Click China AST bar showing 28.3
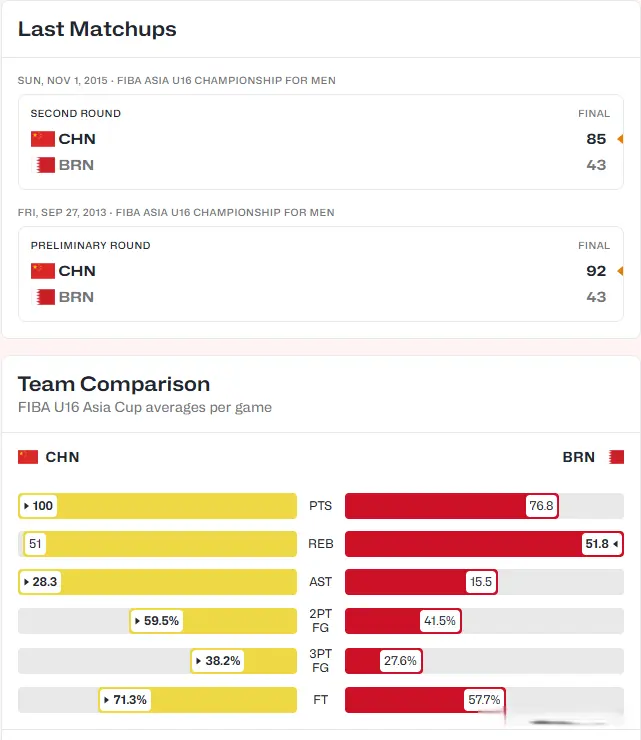 point(158,582)
